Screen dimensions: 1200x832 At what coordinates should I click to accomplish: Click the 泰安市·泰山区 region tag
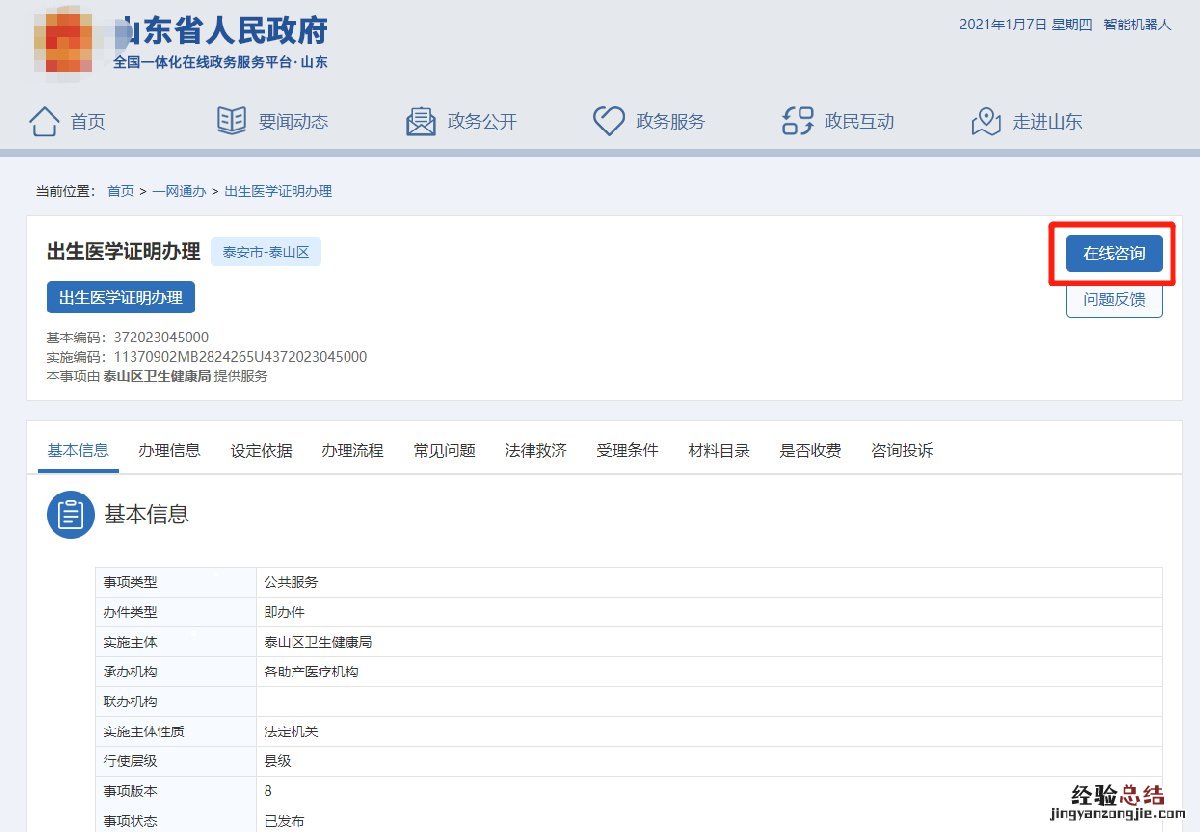pos(266,252)
